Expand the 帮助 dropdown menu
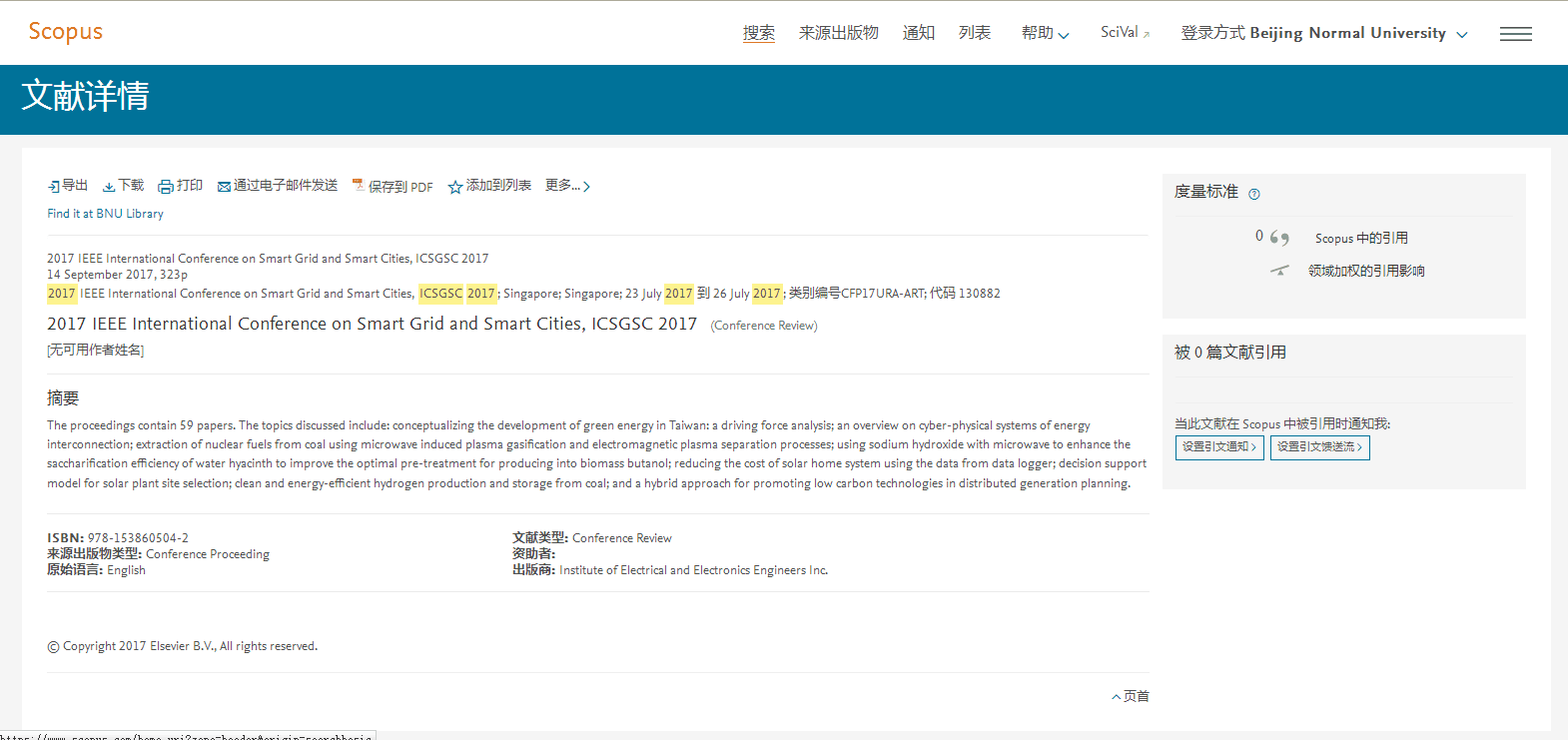The image size is (1568, 740). (x=1045, y=33)
